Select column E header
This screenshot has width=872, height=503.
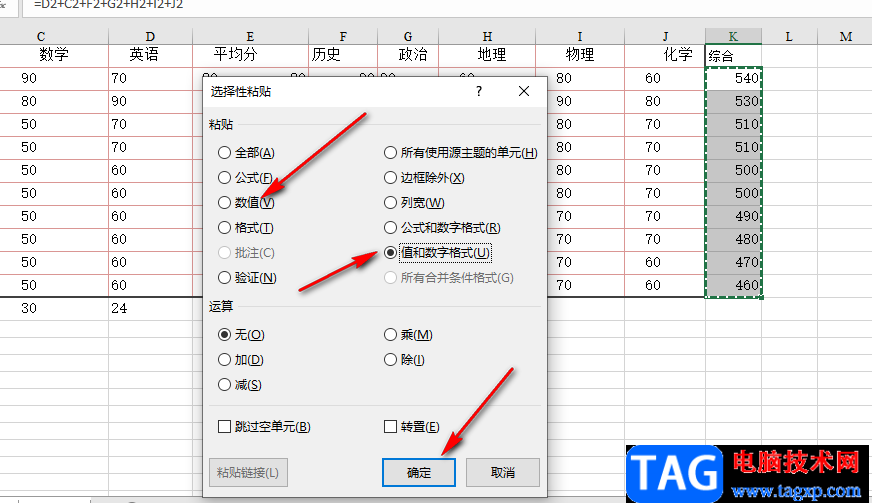250,37
